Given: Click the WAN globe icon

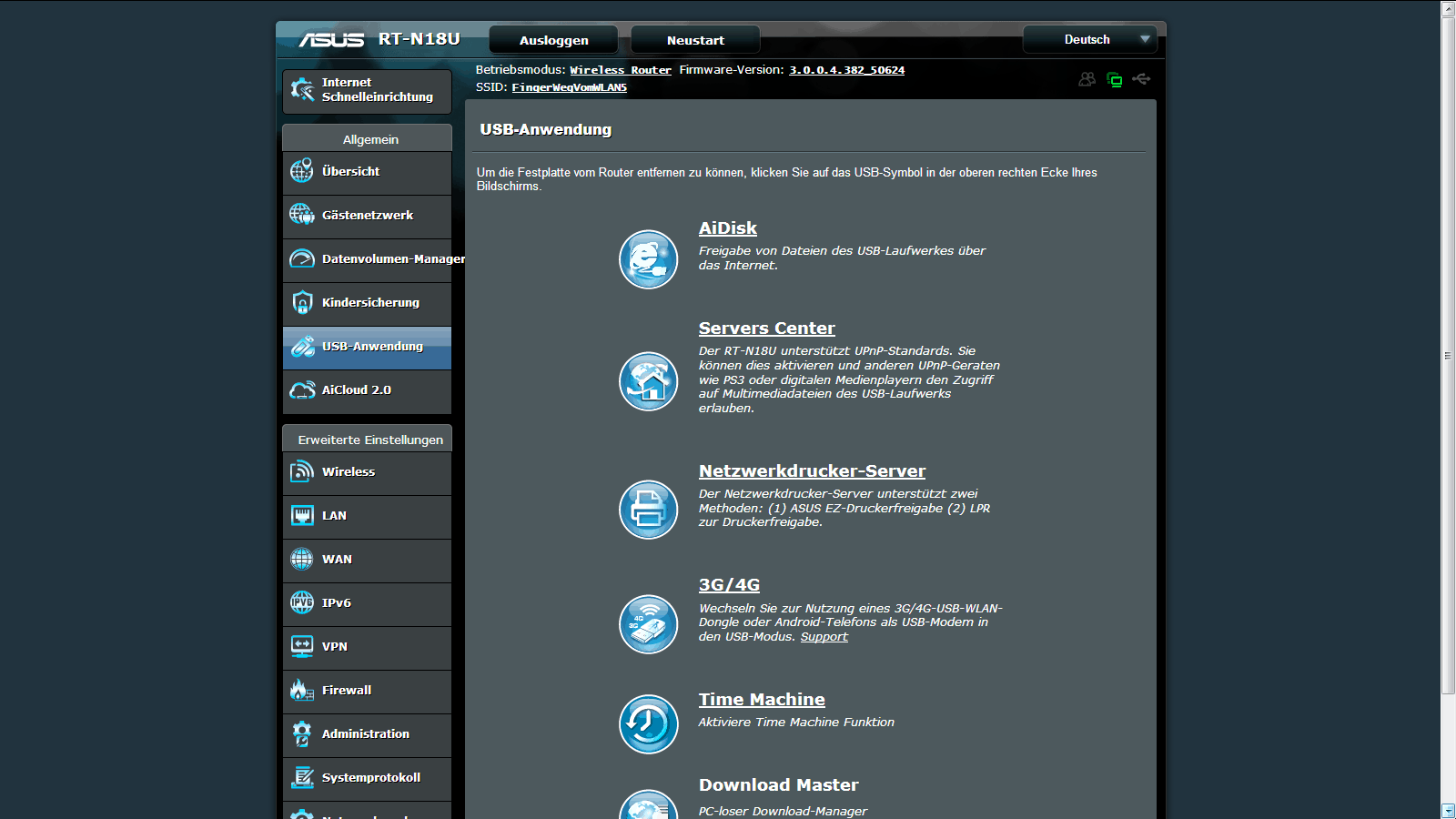Looking at the screenshot, I should click(302, 559).
